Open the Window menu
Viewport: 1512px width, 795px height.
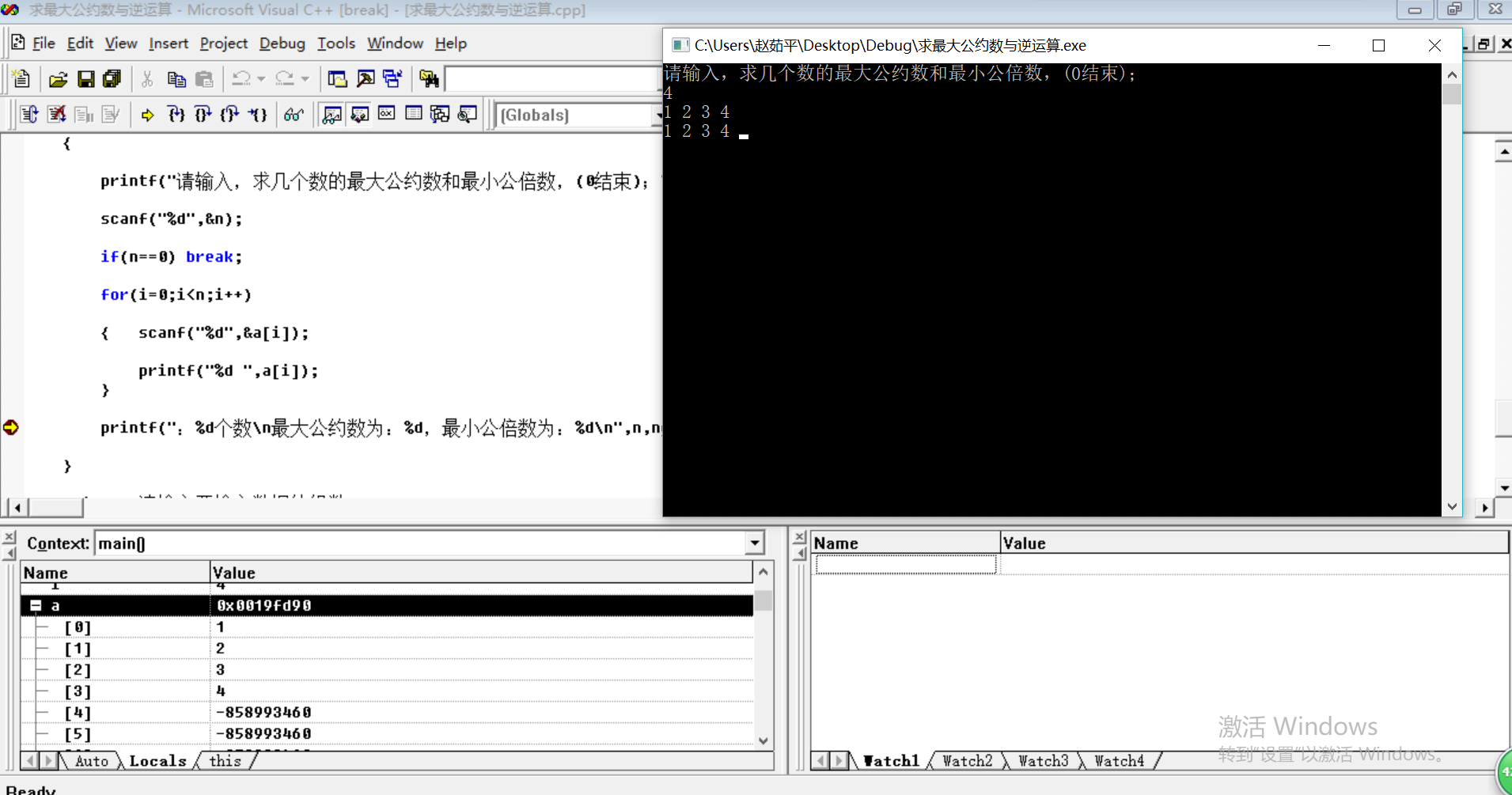click(395, 43)
